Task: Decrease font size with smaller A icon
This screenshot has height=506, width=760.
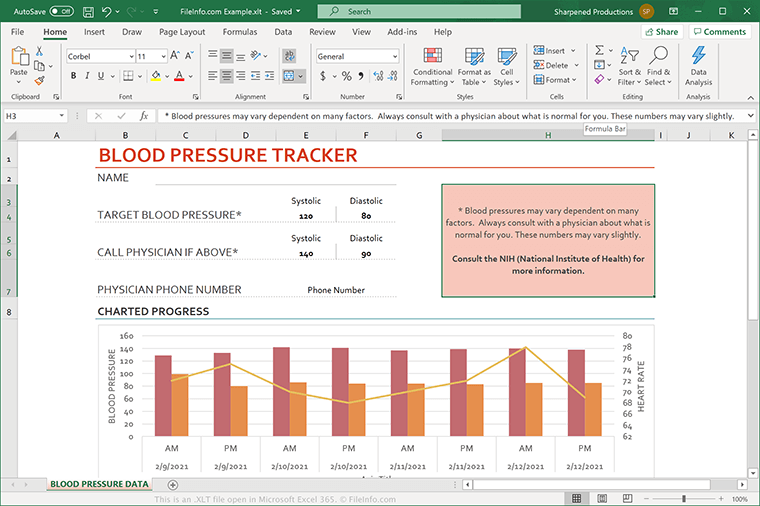Action: tap(189, 56)
